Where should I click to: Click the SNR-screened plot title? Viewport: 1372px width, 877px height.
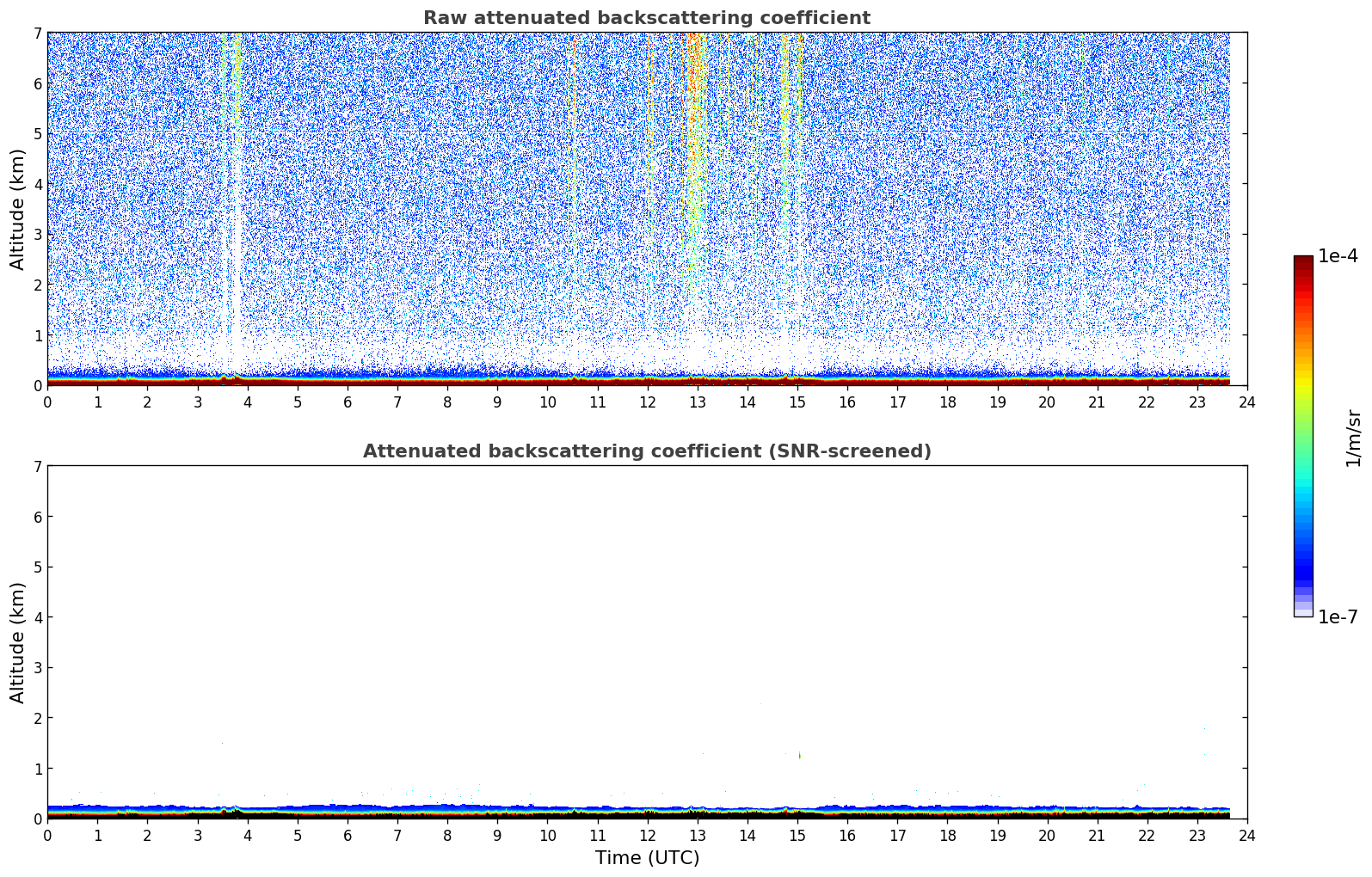coord(646,451)
